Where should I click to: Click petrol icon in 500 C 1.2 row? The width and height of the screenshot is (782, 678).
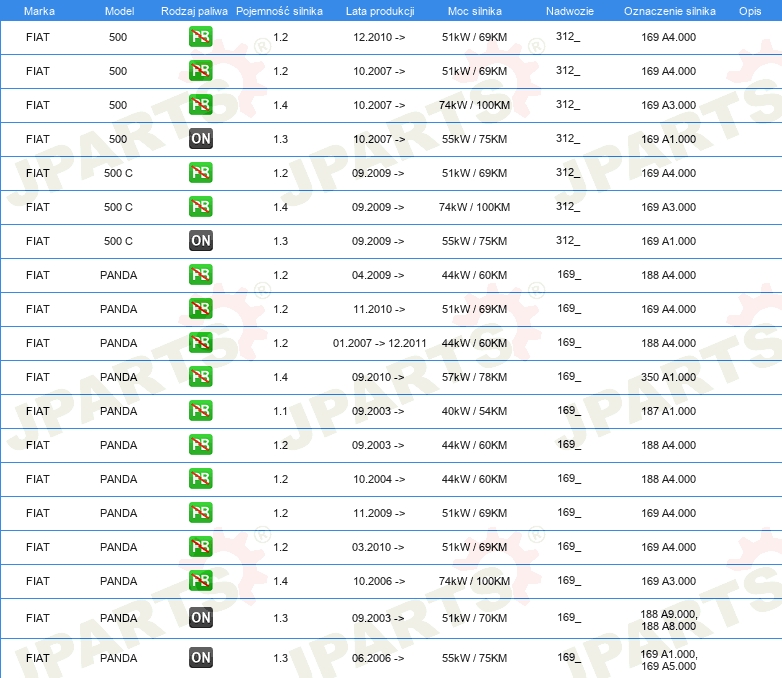pyautogui.click(x=200, y=173)
